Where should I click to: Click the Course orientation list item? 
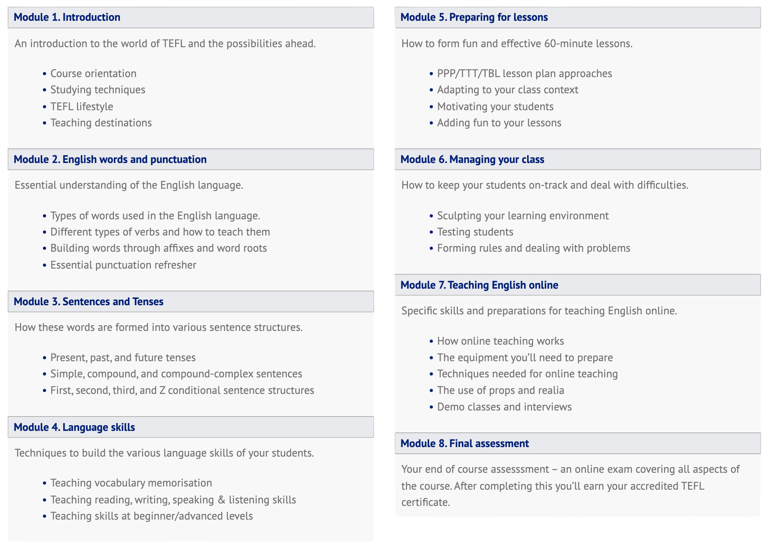coord(93,73)
